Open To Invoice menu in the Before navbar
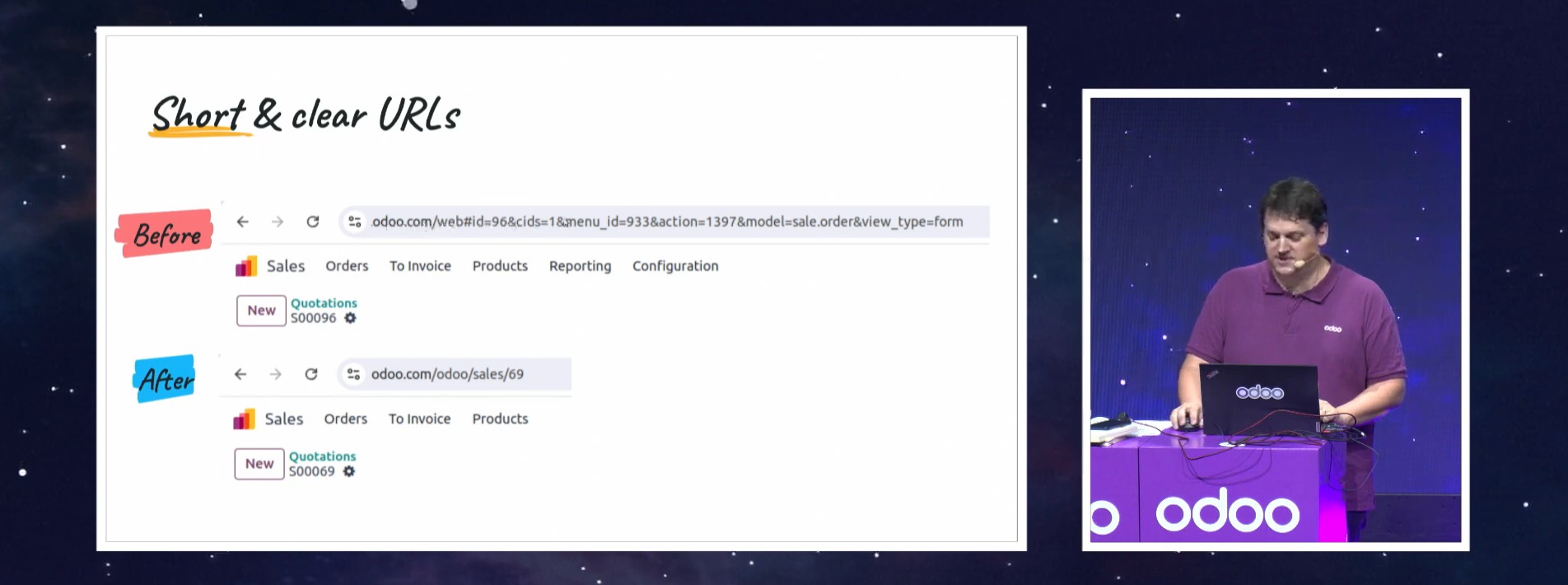This screenshot has height=585, width=1568. [x=420, y=266]
